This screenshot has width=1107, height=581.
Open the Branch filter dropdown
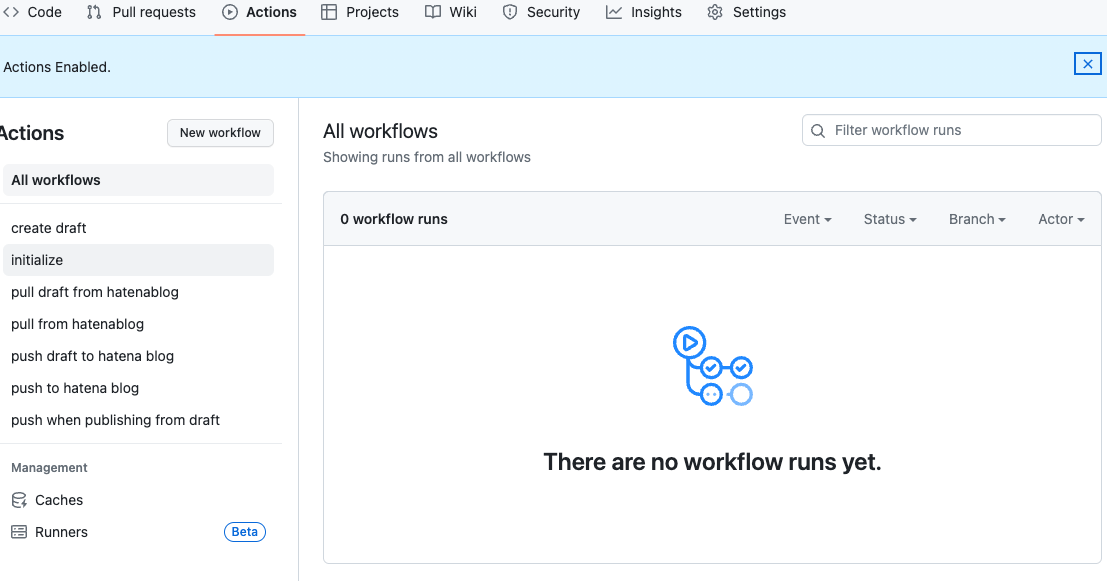(977, 219)
